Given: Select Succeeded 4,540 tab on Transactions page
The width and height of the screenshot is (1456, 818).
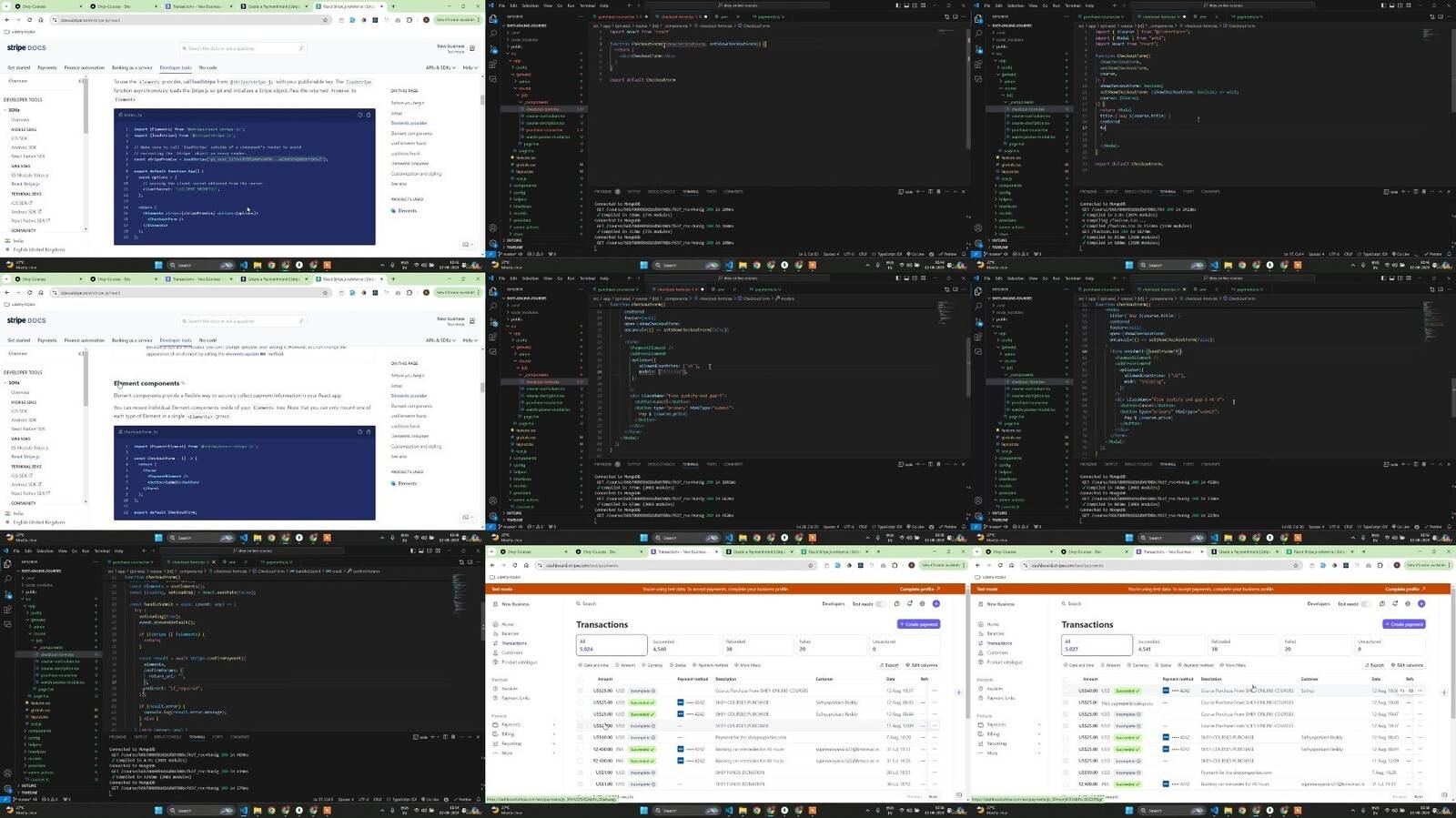Looking at the screenshot, I should (685, 645).
